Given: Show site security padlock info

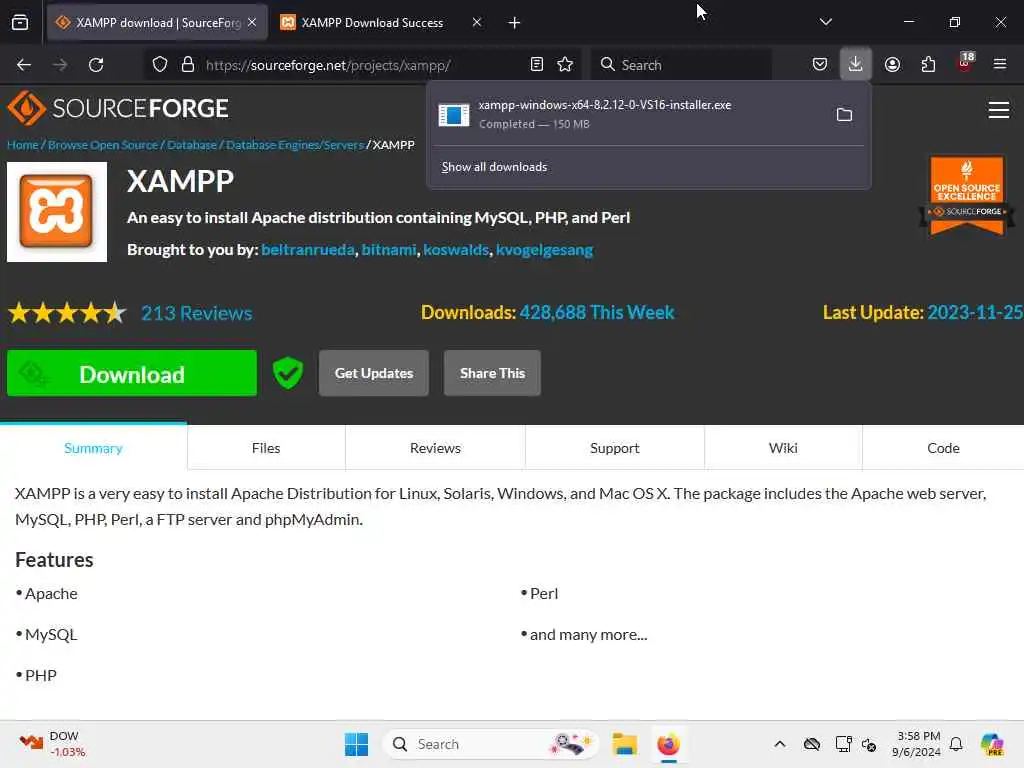Looking at the screenshot, I should click(x=188, y=65).
